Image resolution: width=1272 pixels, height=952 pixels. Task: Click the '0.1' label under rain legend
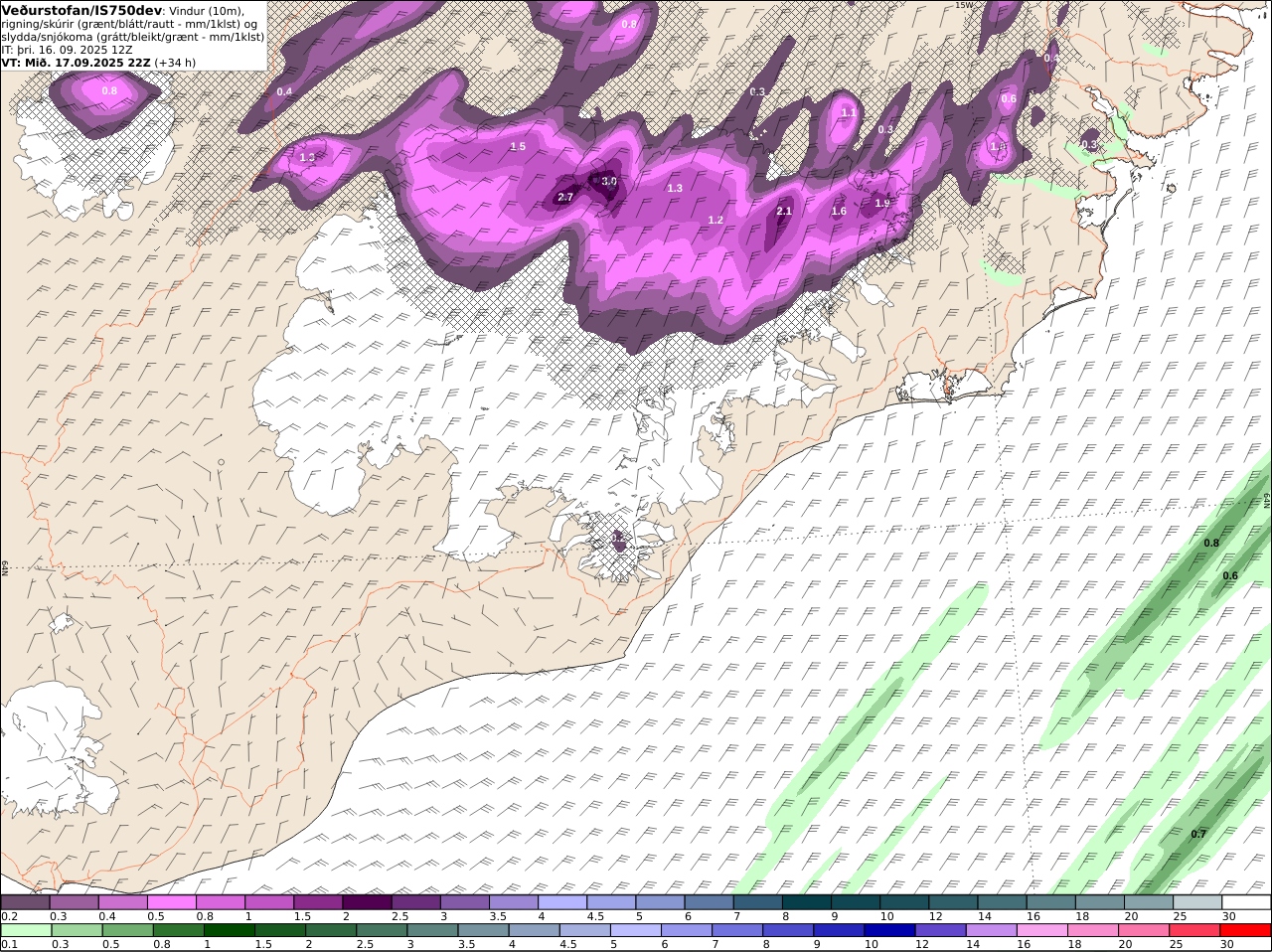pyautogui.click(x=8, y=944)
